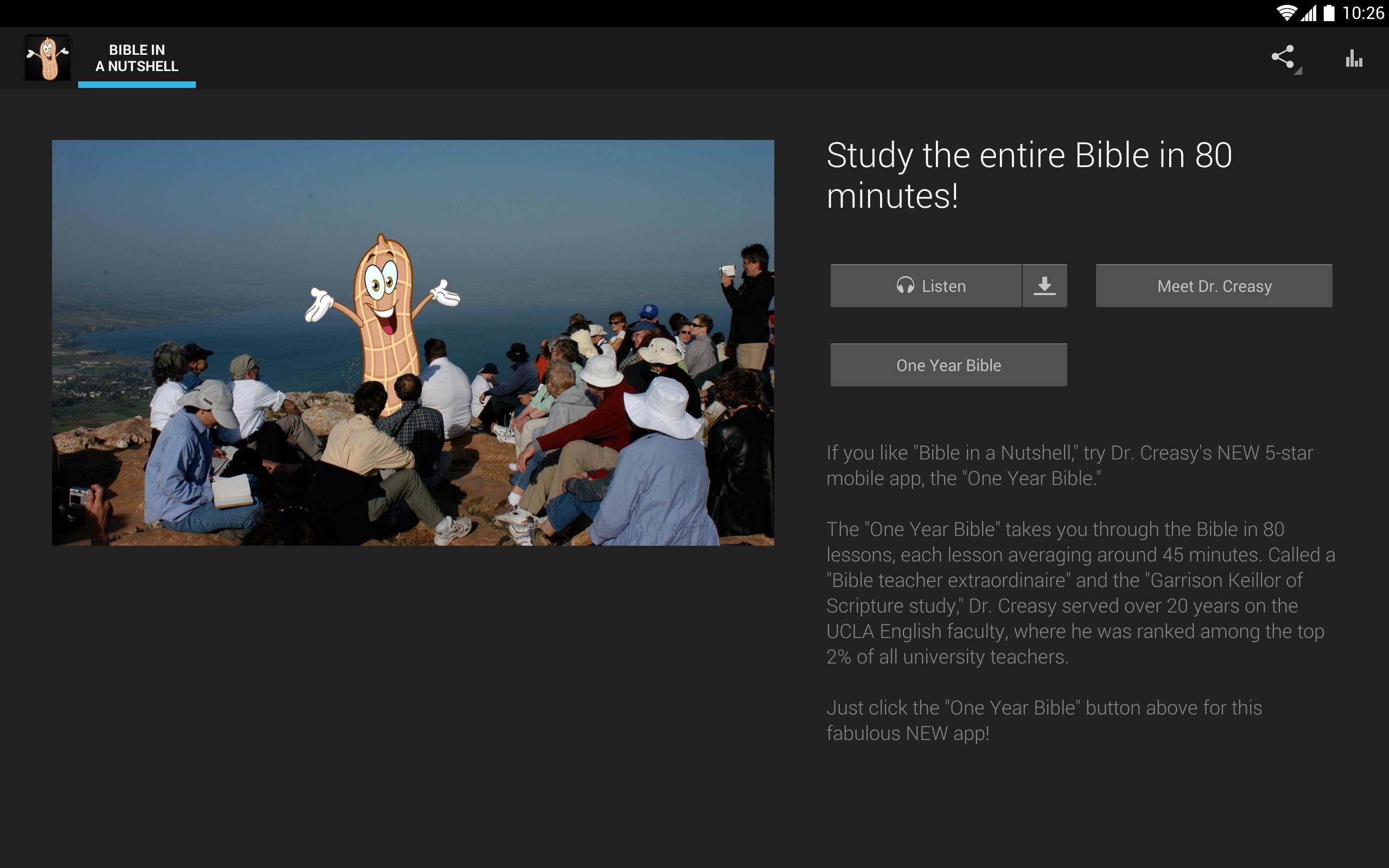Tap the paragraph starting 'If you like'
This screenshot has height=868, width=1389.
[x=1069, y=465]
